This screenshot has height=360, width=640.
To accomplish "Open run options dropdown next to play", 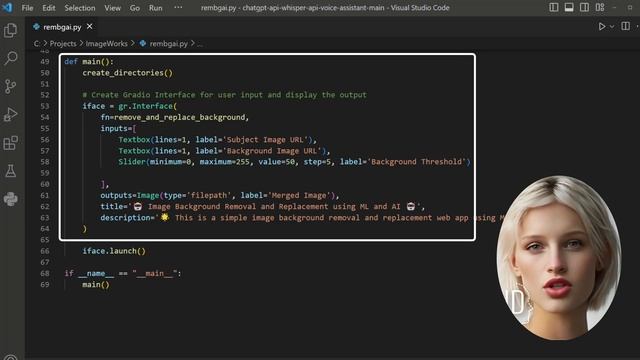I will 611,27.
